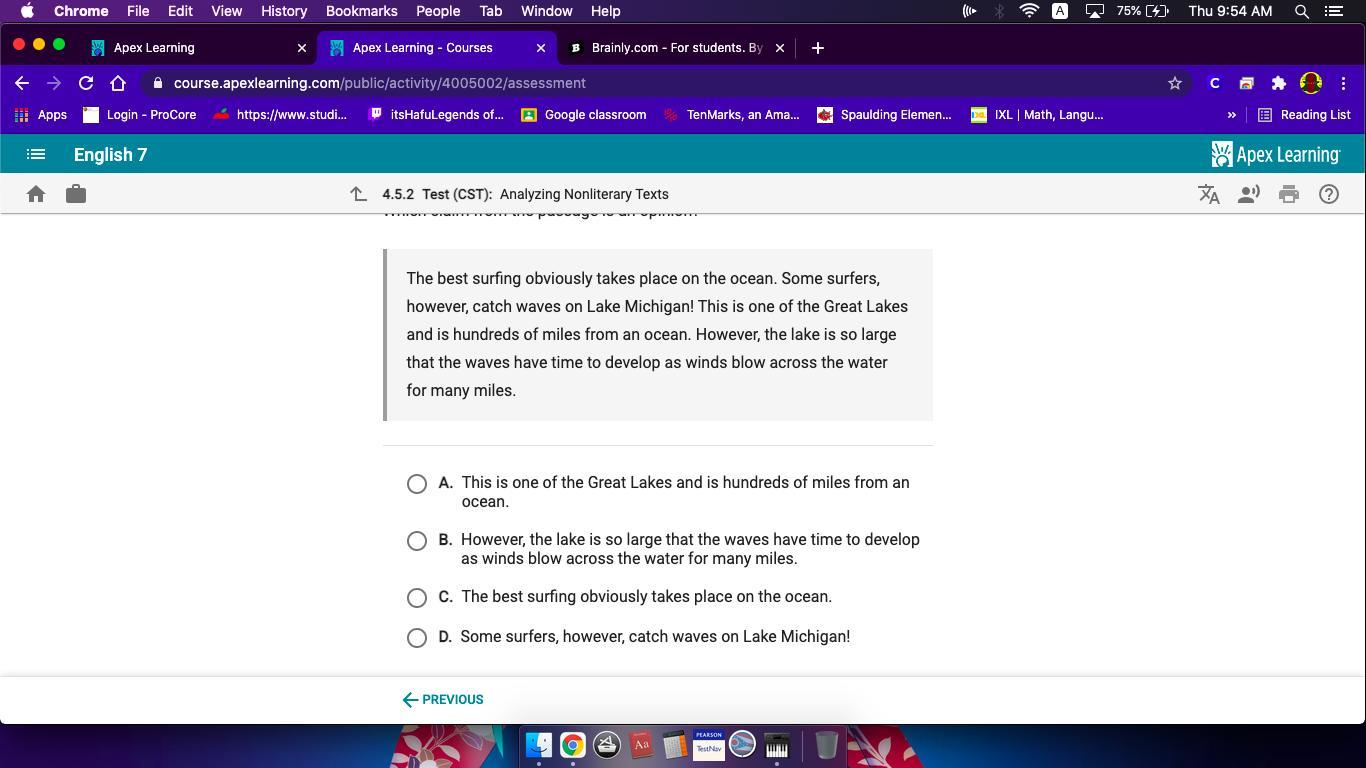Click the blue C extension icon

pyautogui.click(x=1215, y=83)
